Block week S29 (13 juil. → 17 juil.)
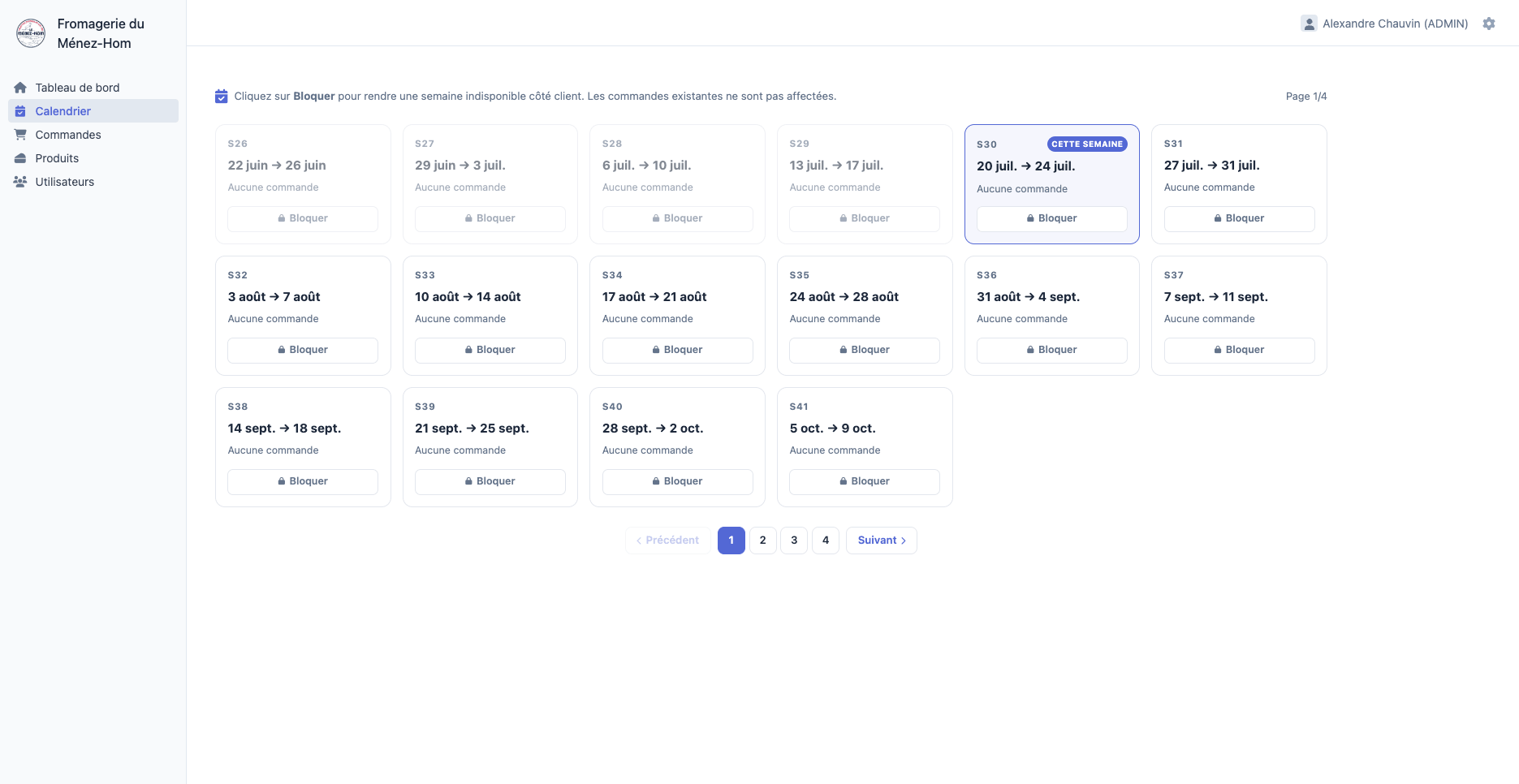Screen dimensions: 1519x784 coord(865,218)
